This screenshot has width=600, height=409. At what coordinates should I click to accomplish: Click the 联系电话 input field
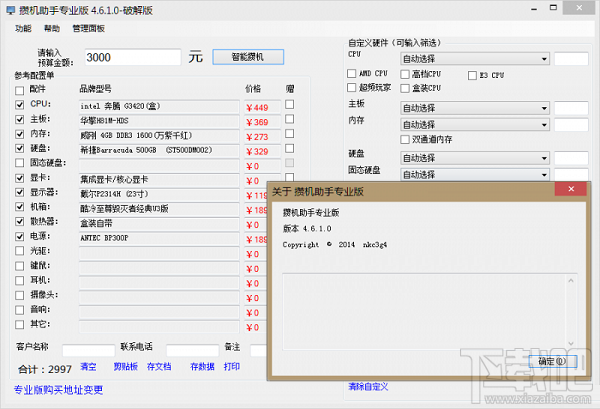click(192, 350)
